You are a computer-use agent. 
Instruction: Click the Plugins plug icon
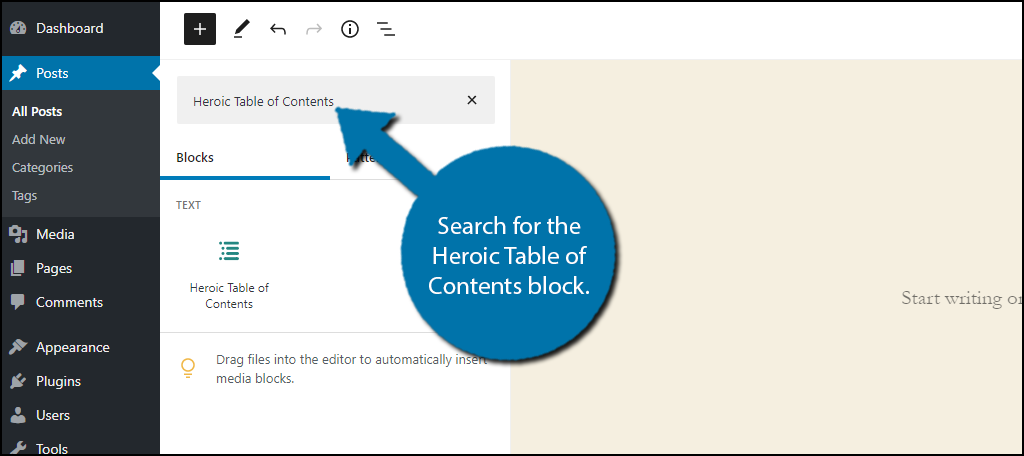click(18, 381)
